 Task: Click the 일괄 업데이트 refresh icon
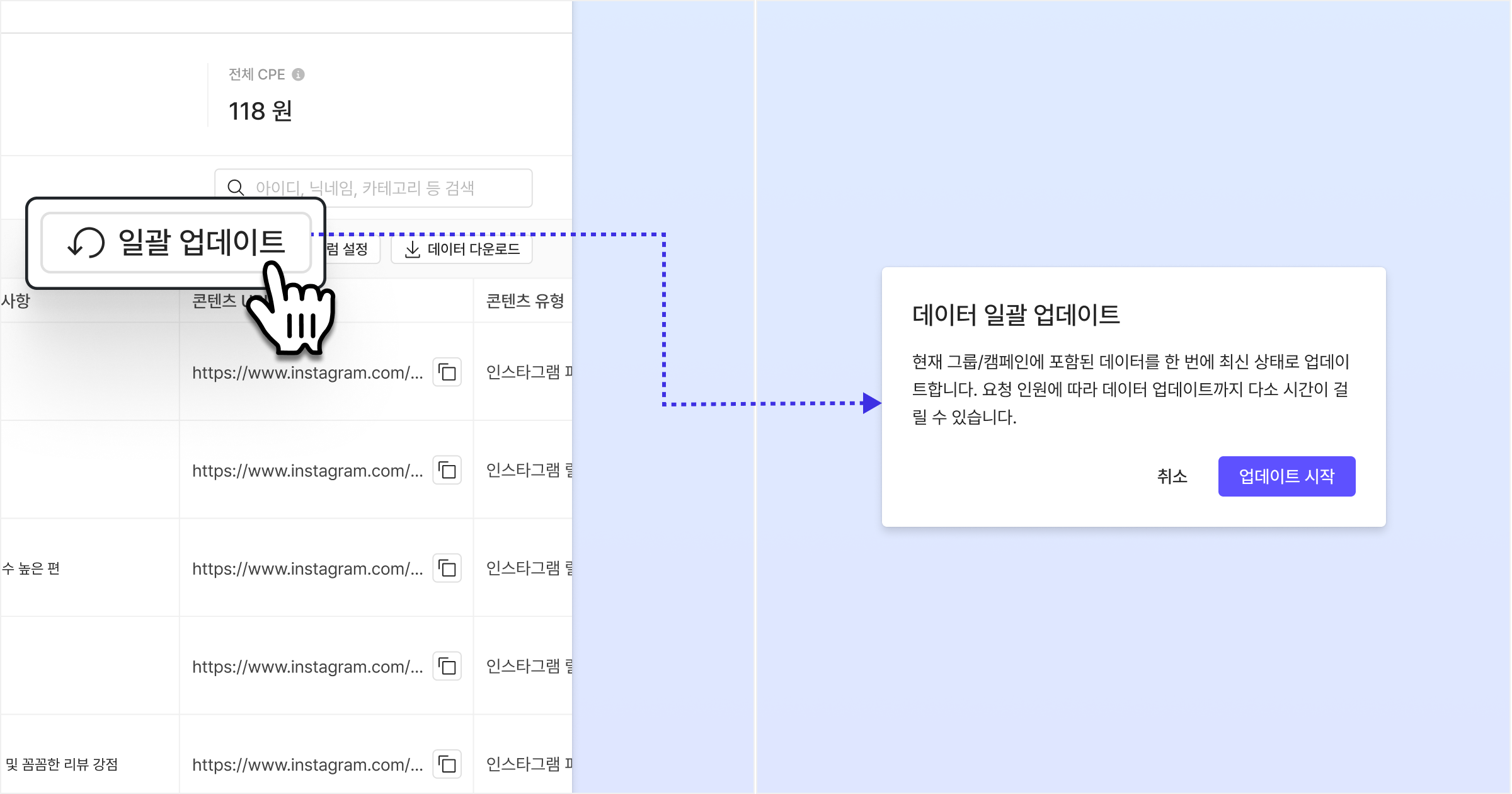click(86, 243)
